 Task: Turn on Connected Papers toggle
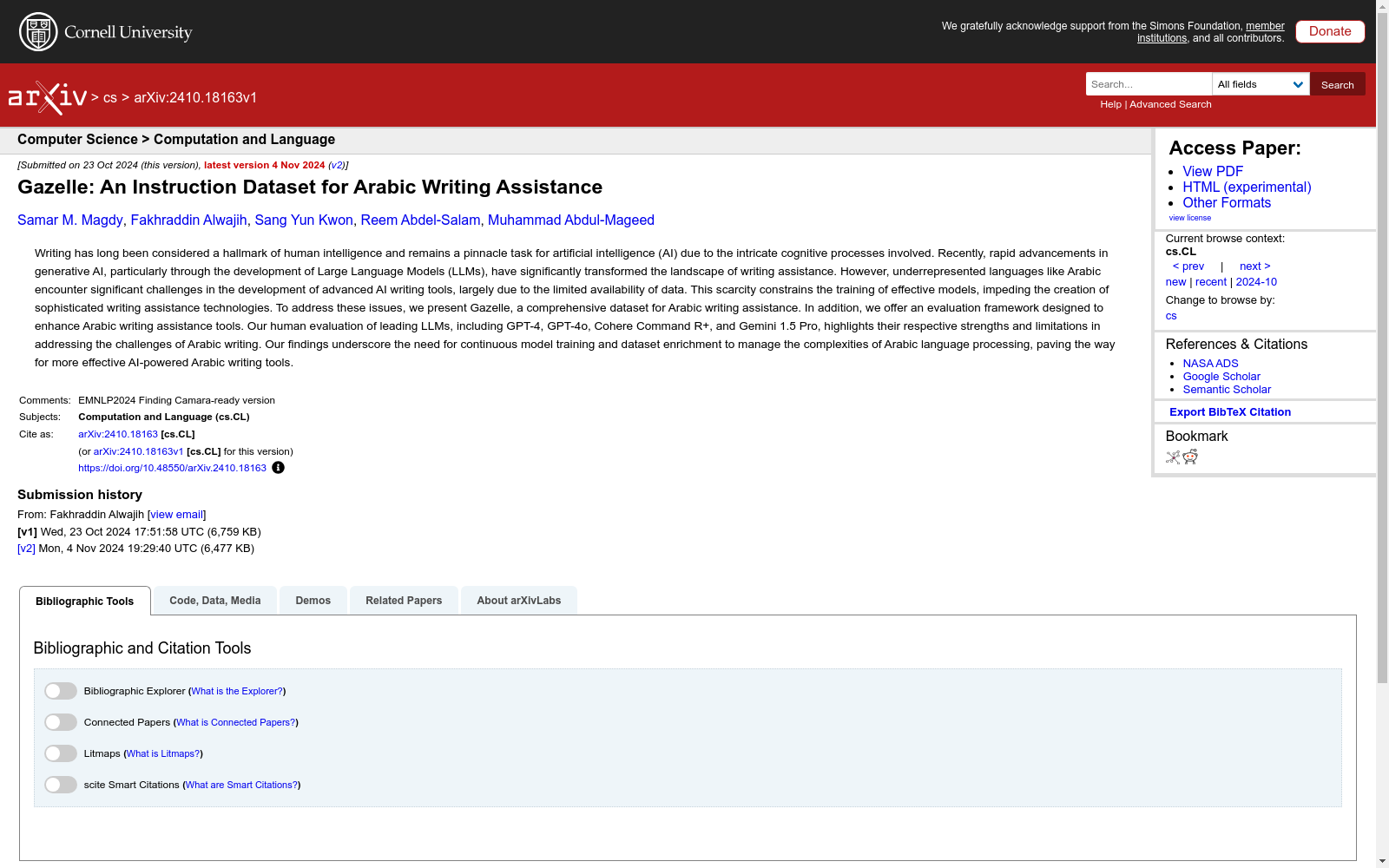coord(61,722)
